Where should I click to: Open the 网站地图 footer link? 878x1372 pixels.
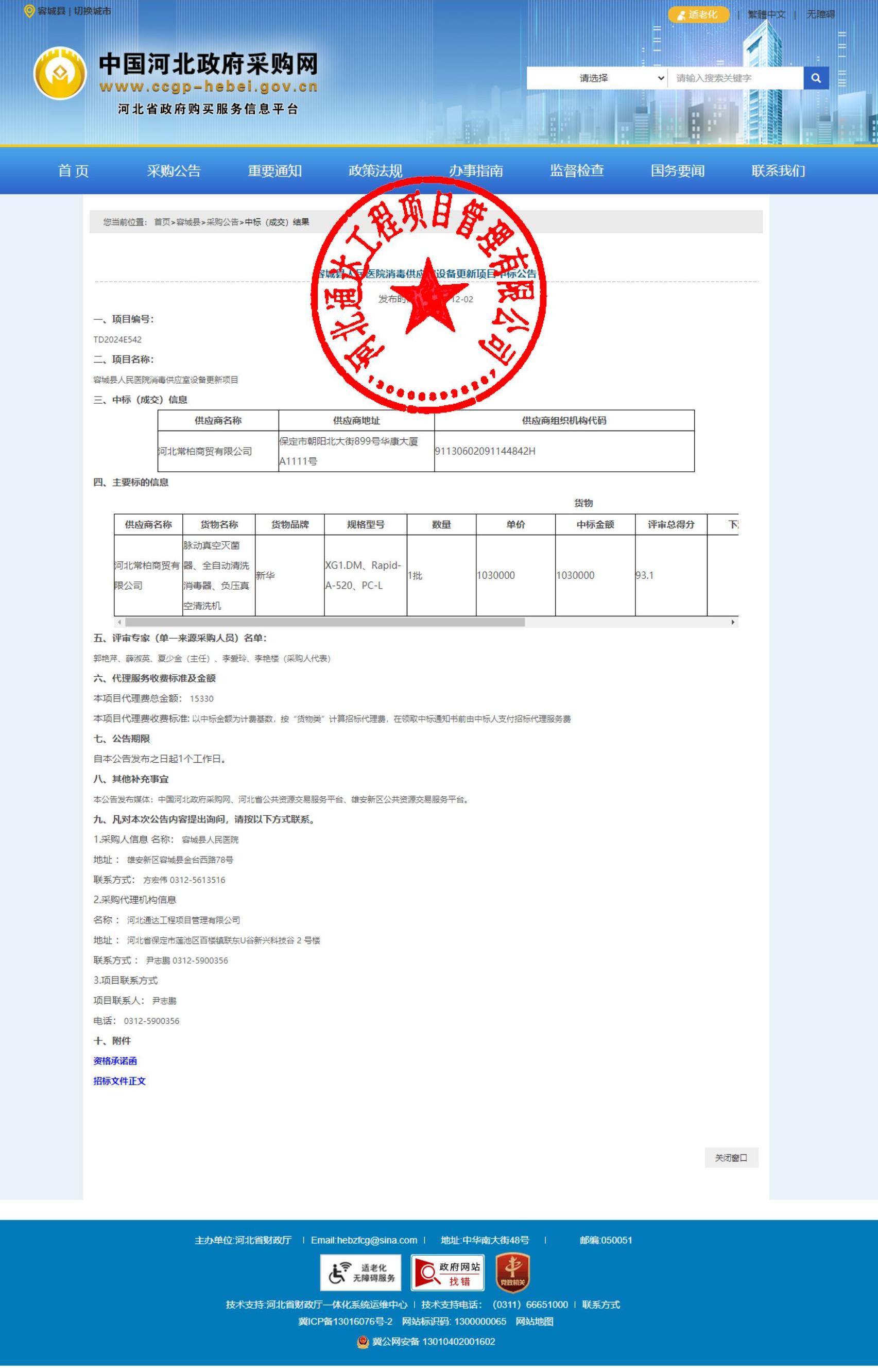click(534, 1321)
